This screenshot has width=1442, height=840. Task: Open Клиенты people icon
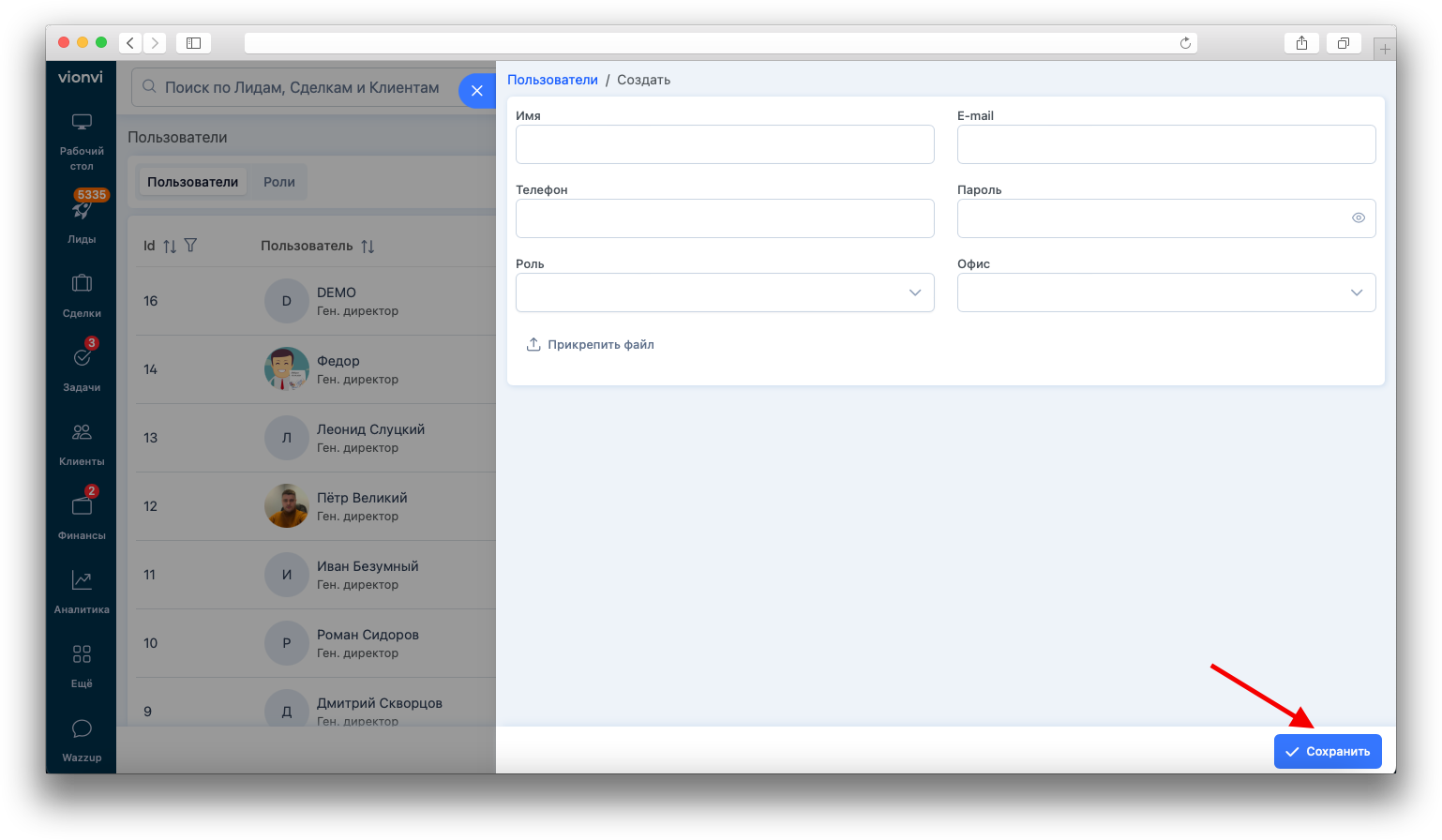pyautogui.click(x=82, y=431)
